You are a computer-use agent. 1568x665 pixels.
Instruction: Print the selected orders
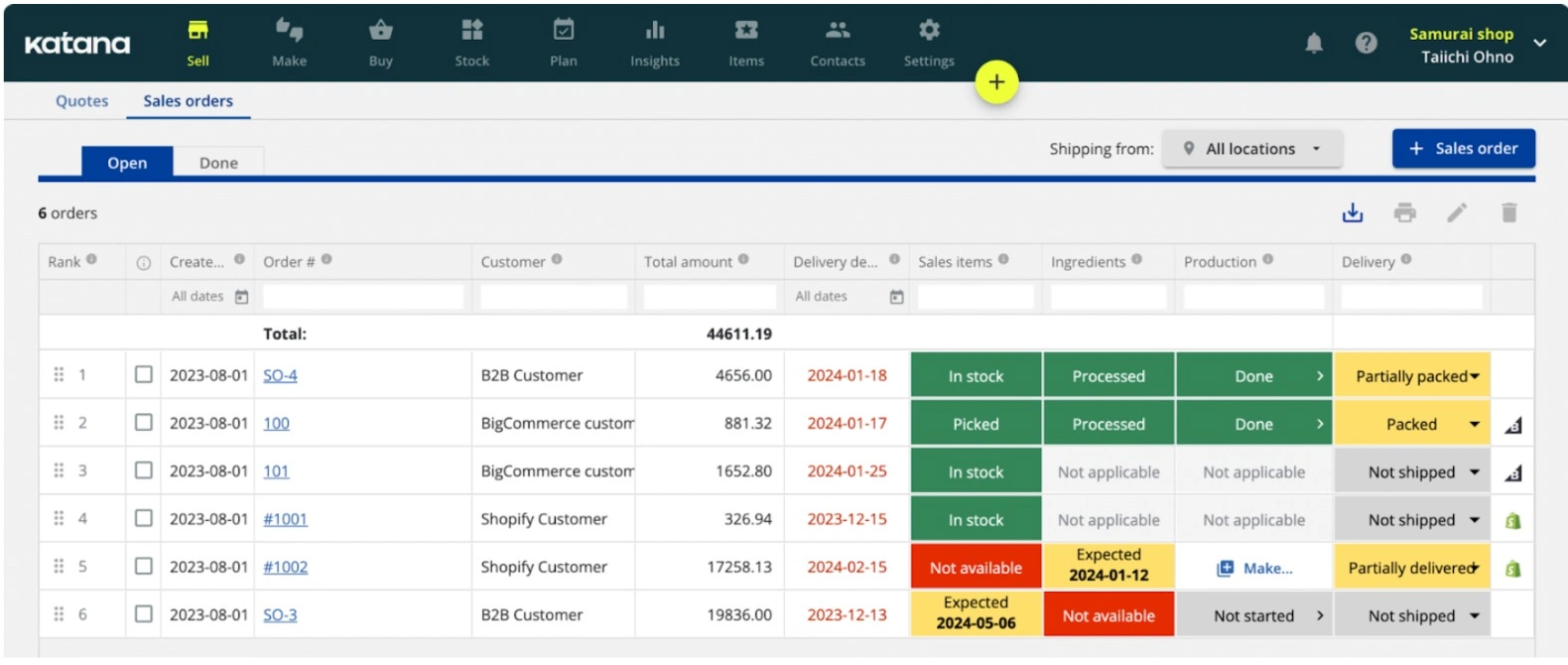click(1404, 212)
